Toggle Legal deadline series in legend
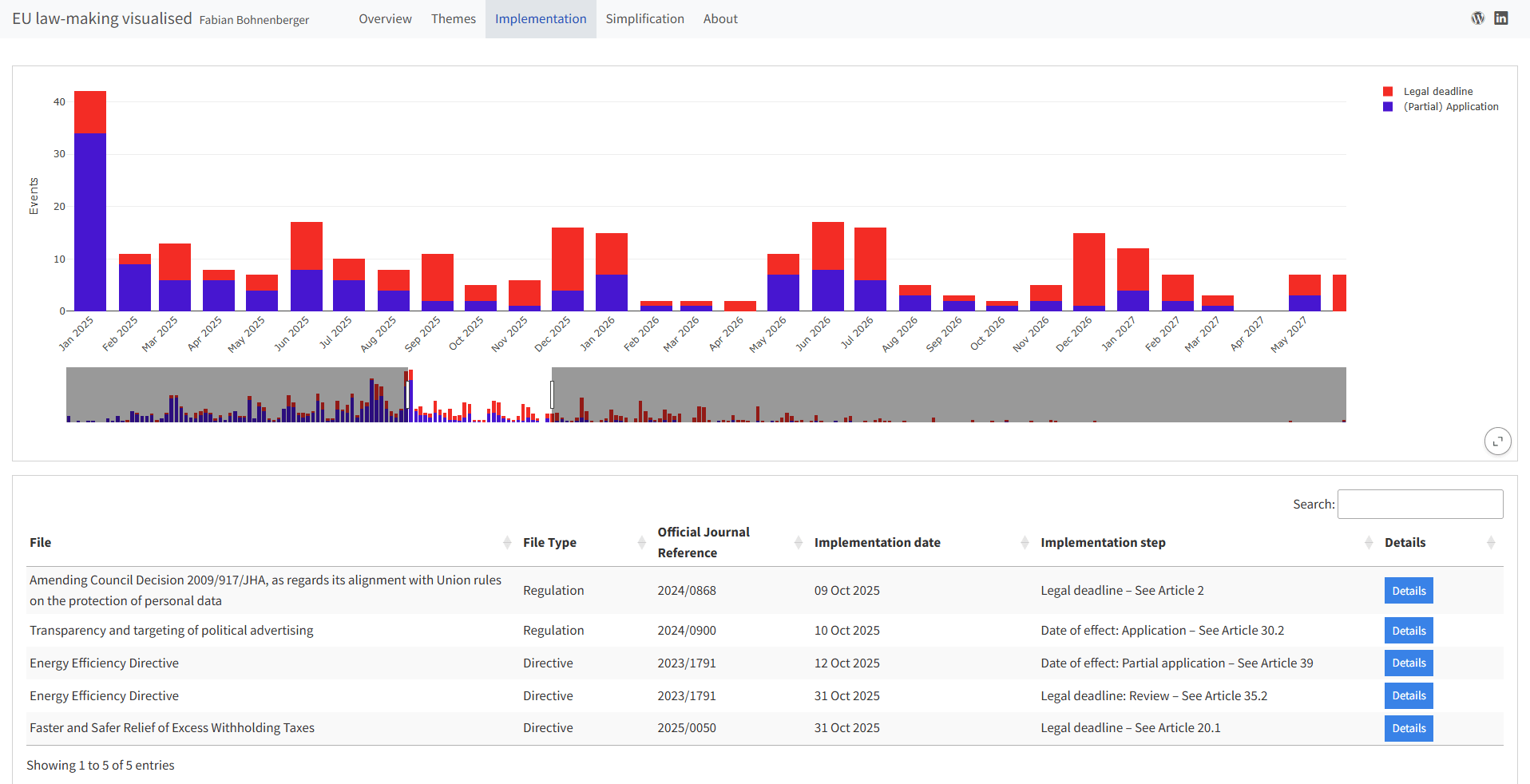 point(1437,92)
